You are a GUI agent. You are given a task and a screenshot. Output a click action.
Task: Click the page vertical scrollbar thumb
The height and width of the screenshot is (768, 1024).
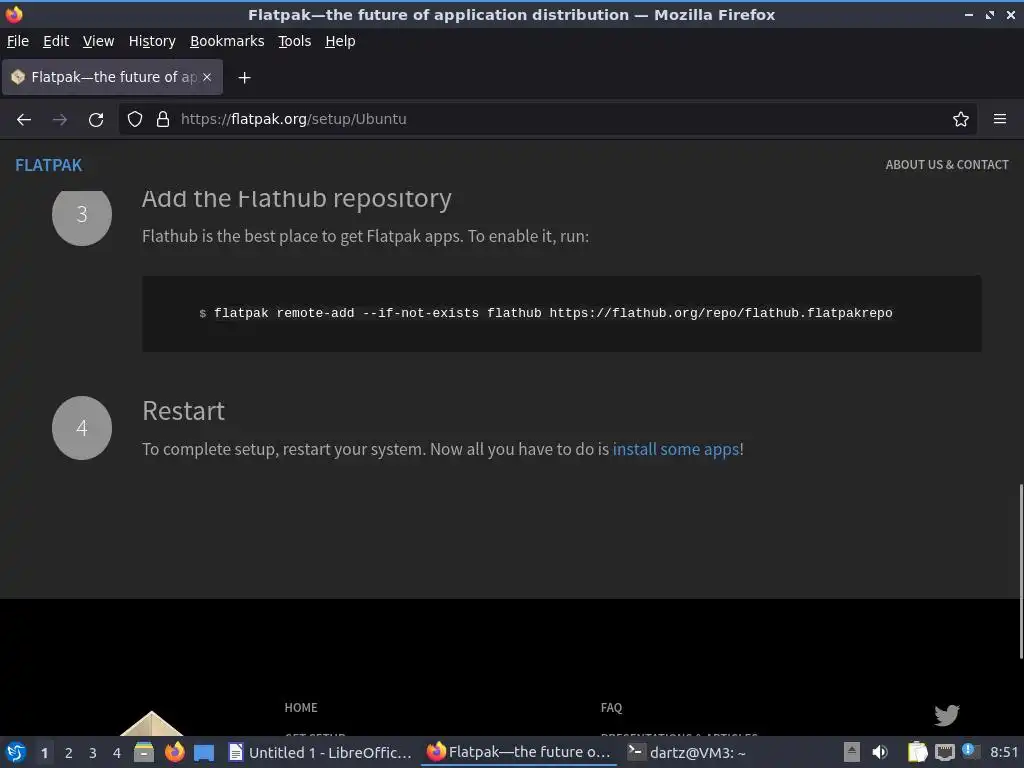1021,571
